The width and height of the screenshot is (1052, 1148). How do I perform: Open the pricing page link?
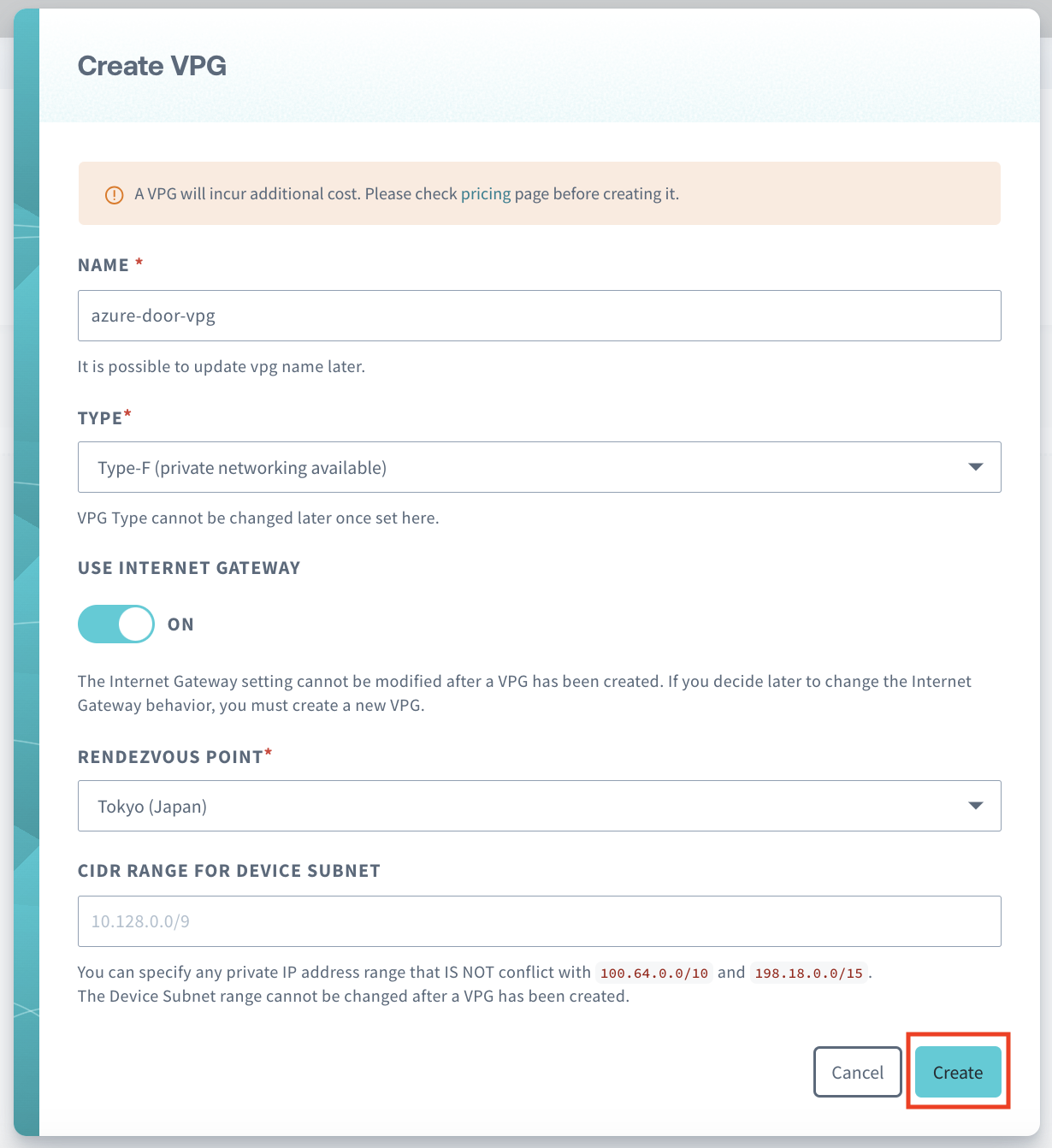click(x=484, y=194)
